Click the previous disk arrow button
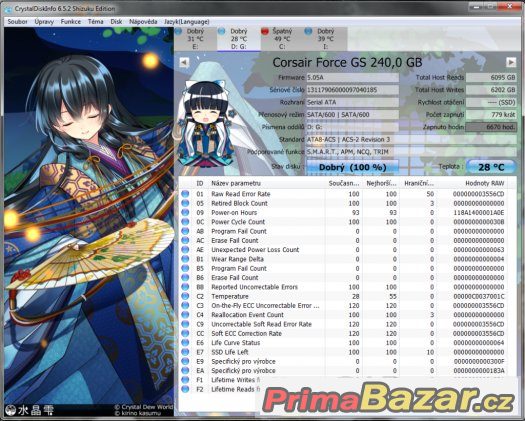Screen dimensions: 525x421 (184, 62)
